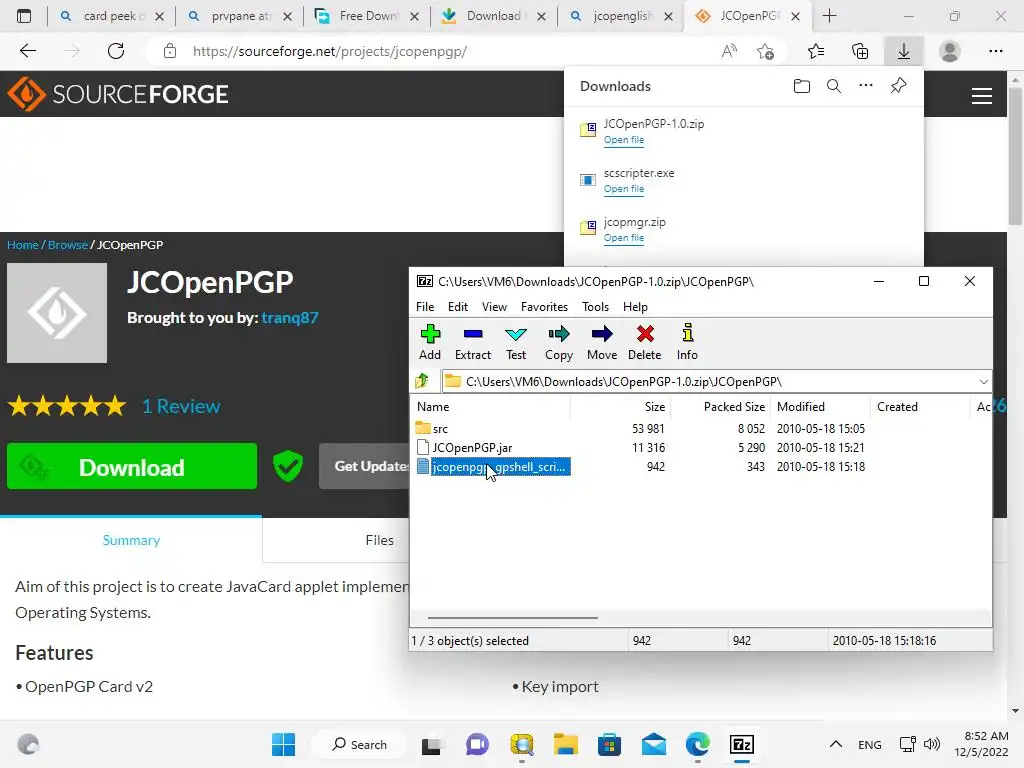Open SourceForge hamburger menu
The height and width of the screenshot is (768, 1024).
[x=982, y=96]
